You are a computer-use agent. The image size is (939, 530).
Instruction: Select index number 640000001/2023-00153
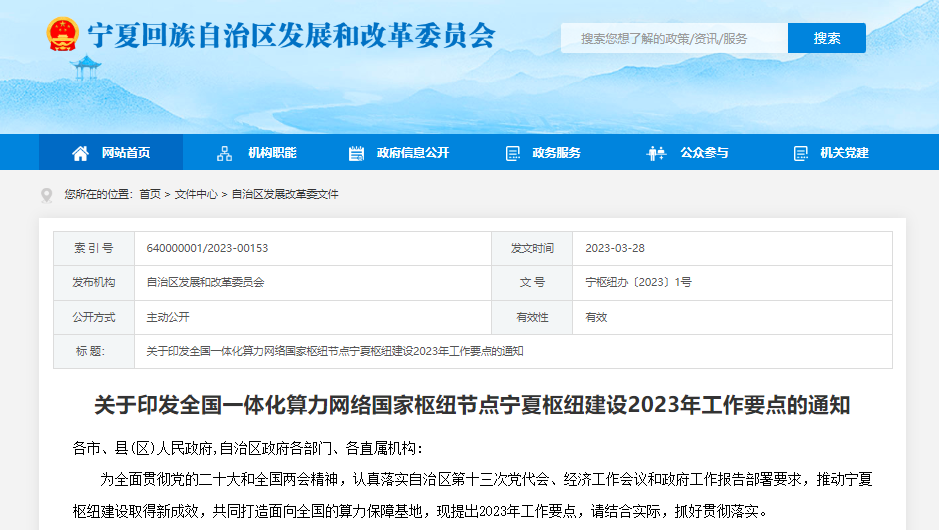point(207,248)
